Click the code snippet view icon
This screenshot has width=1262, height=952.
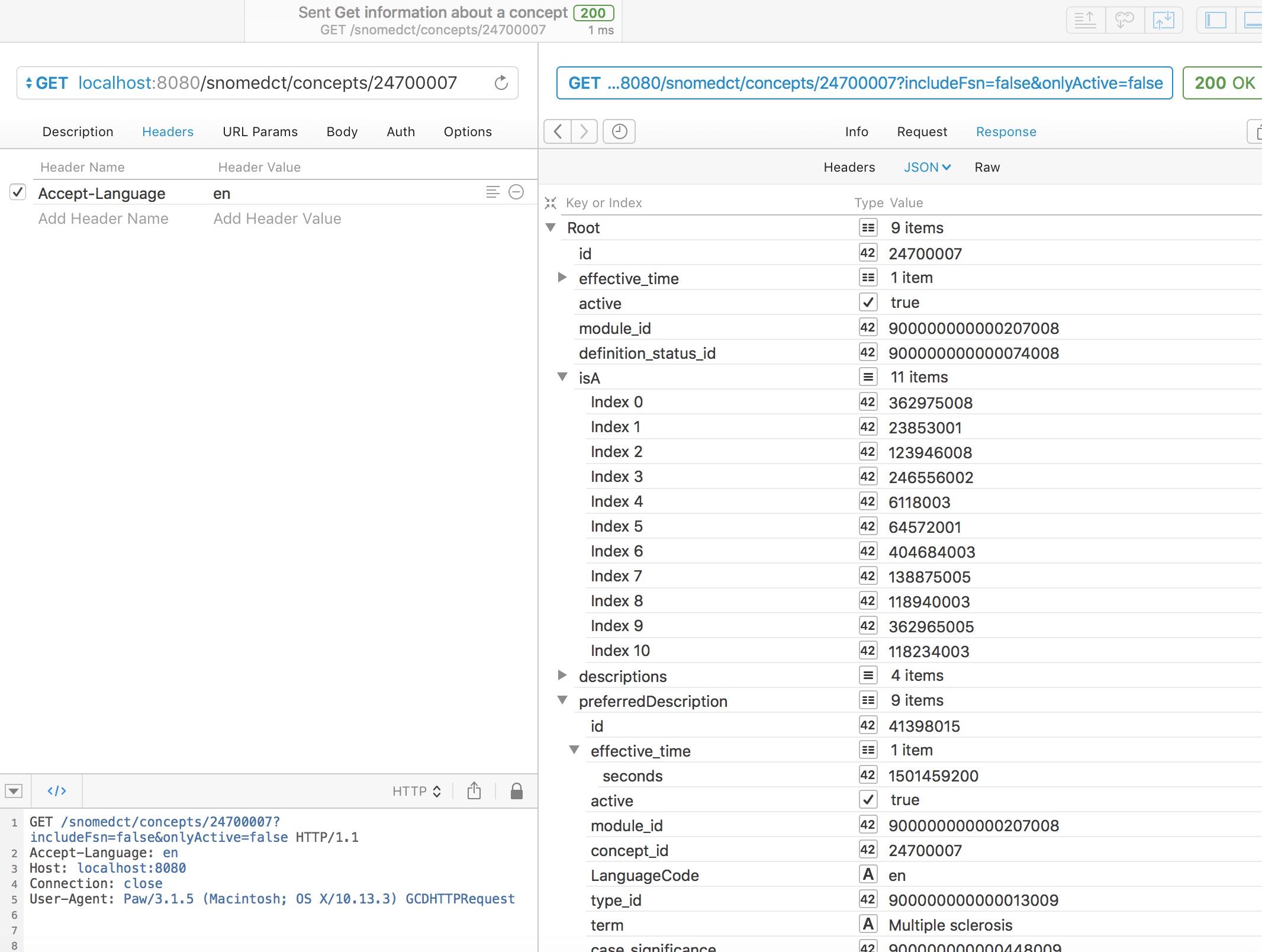pos(56,791)
